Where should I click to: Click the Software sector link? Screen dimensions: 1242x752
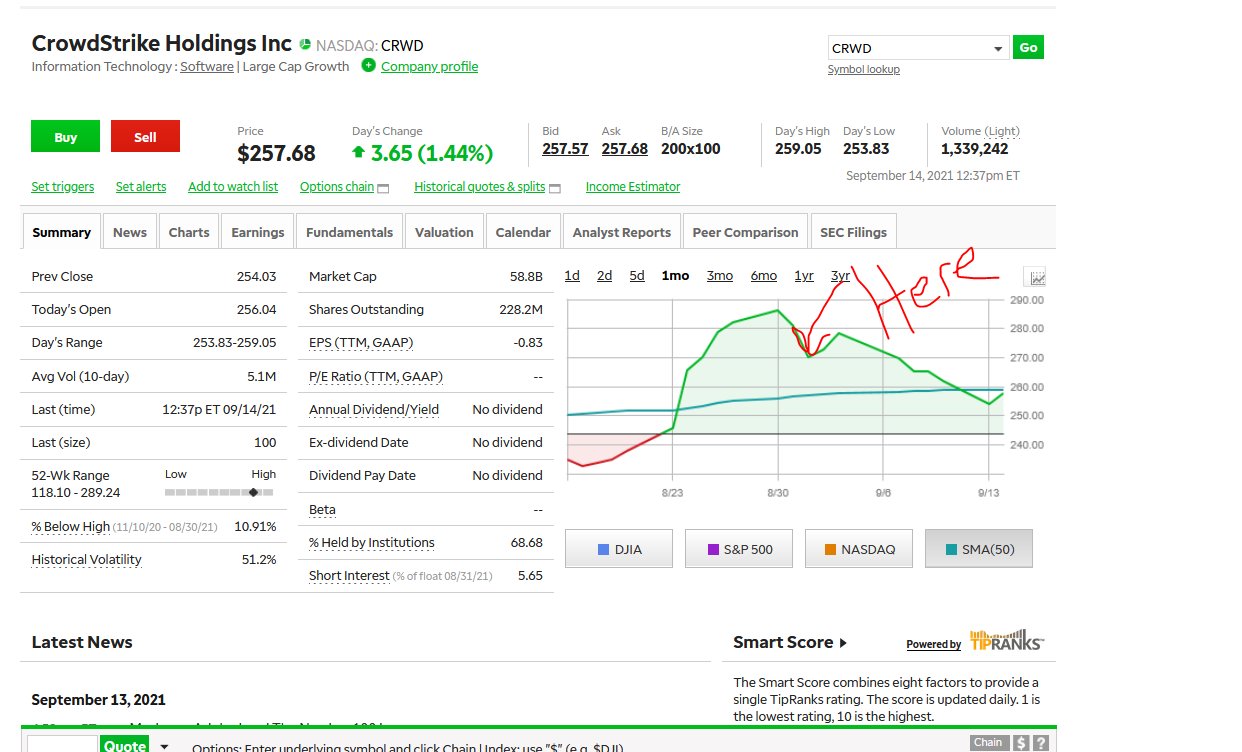pyautogui.click(x=207, y=67)
